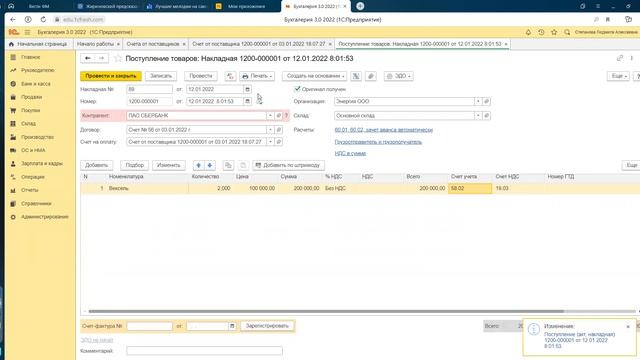
Task: Select the Счет учета cell 58.02
Action: tap(470, 188)
